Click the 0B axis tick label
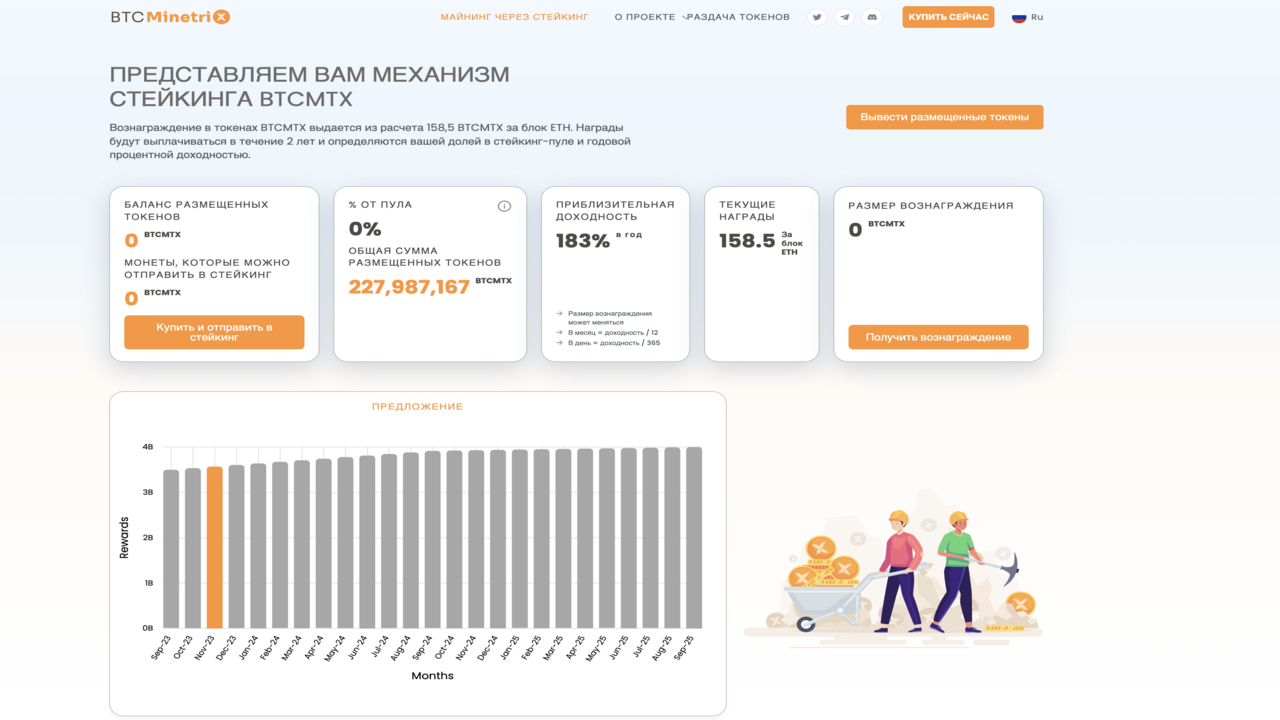The image size is (1280, 720). [148, 628]
